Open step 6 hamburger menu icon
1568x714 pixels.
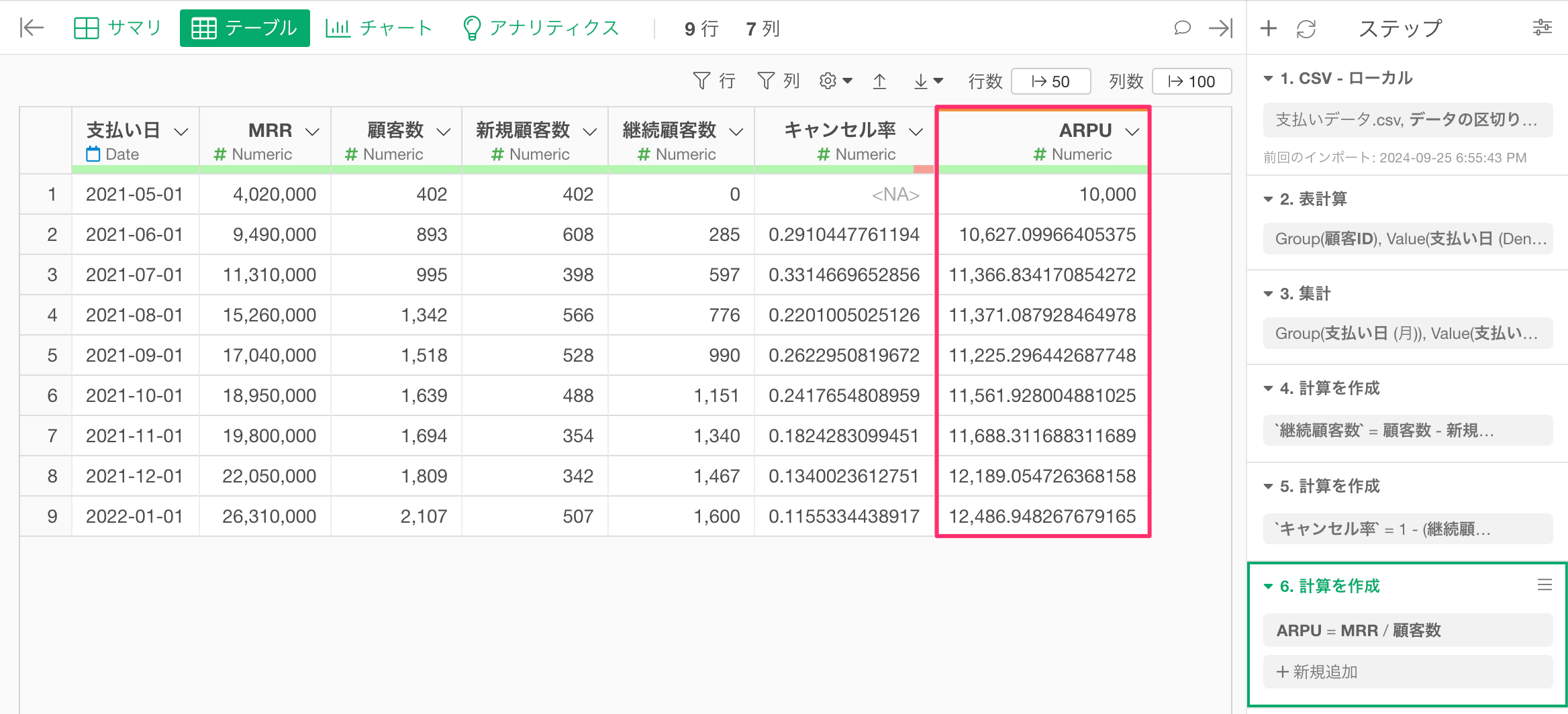1545,585
